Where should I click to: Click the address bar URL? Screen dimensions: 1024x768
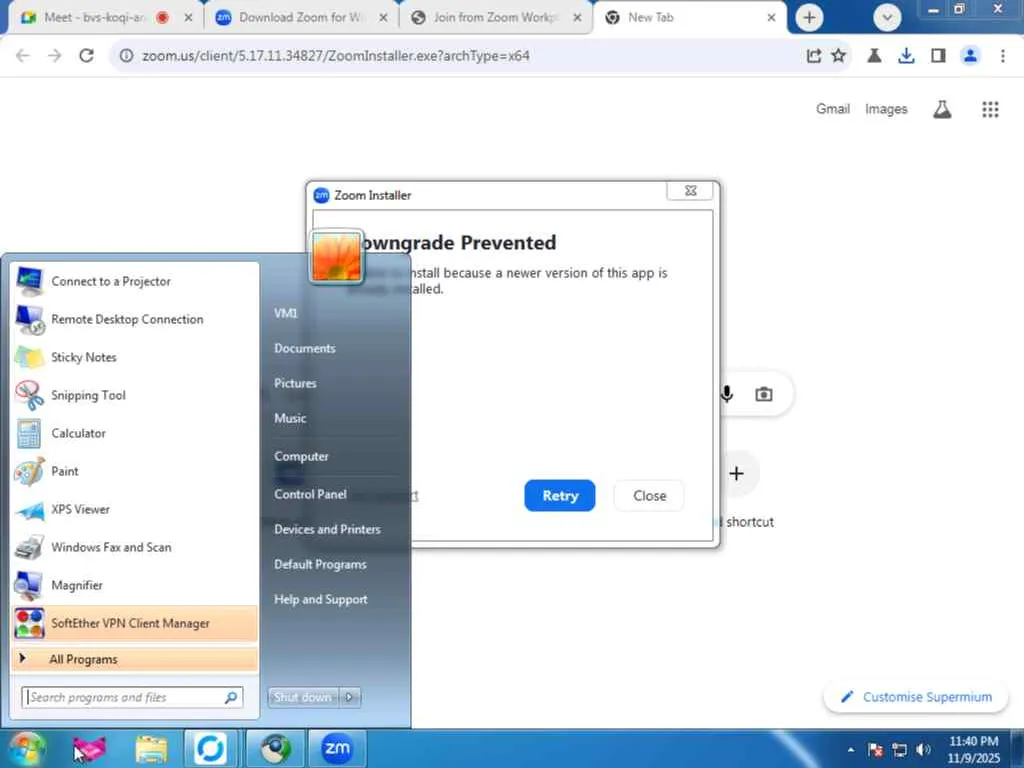click(336, 56)
